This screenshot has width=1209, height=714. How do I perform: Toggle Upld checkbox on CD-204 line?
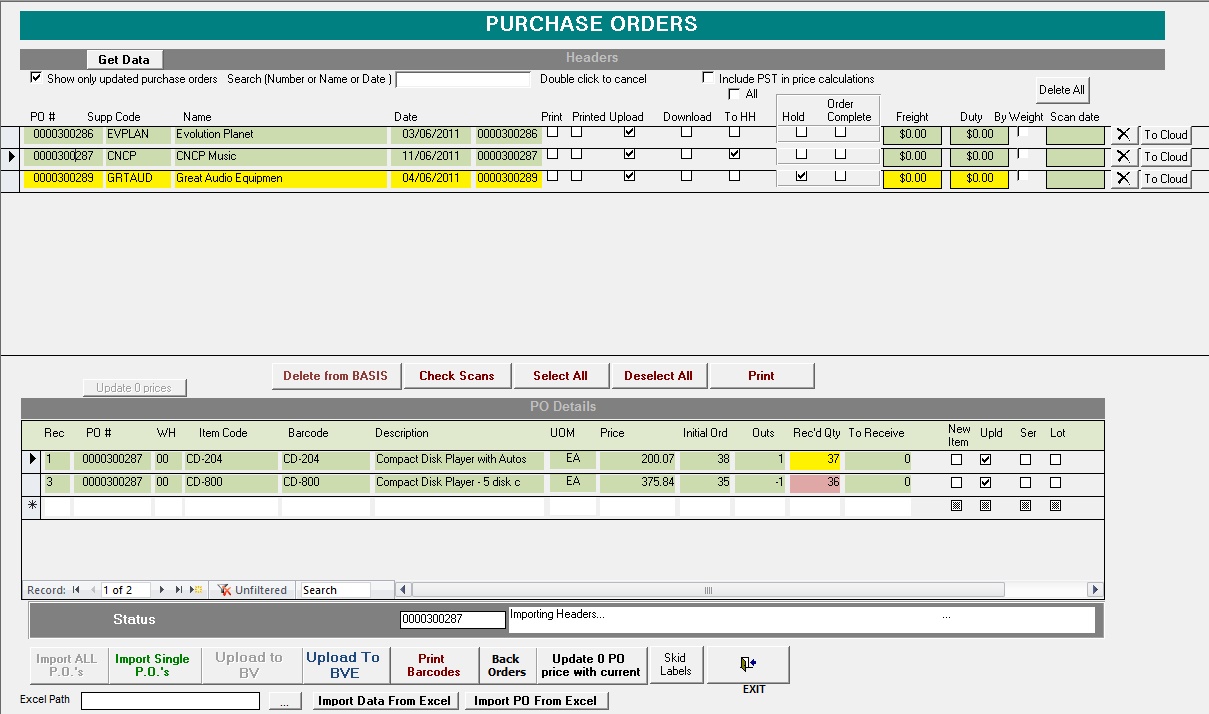[985, 460]
